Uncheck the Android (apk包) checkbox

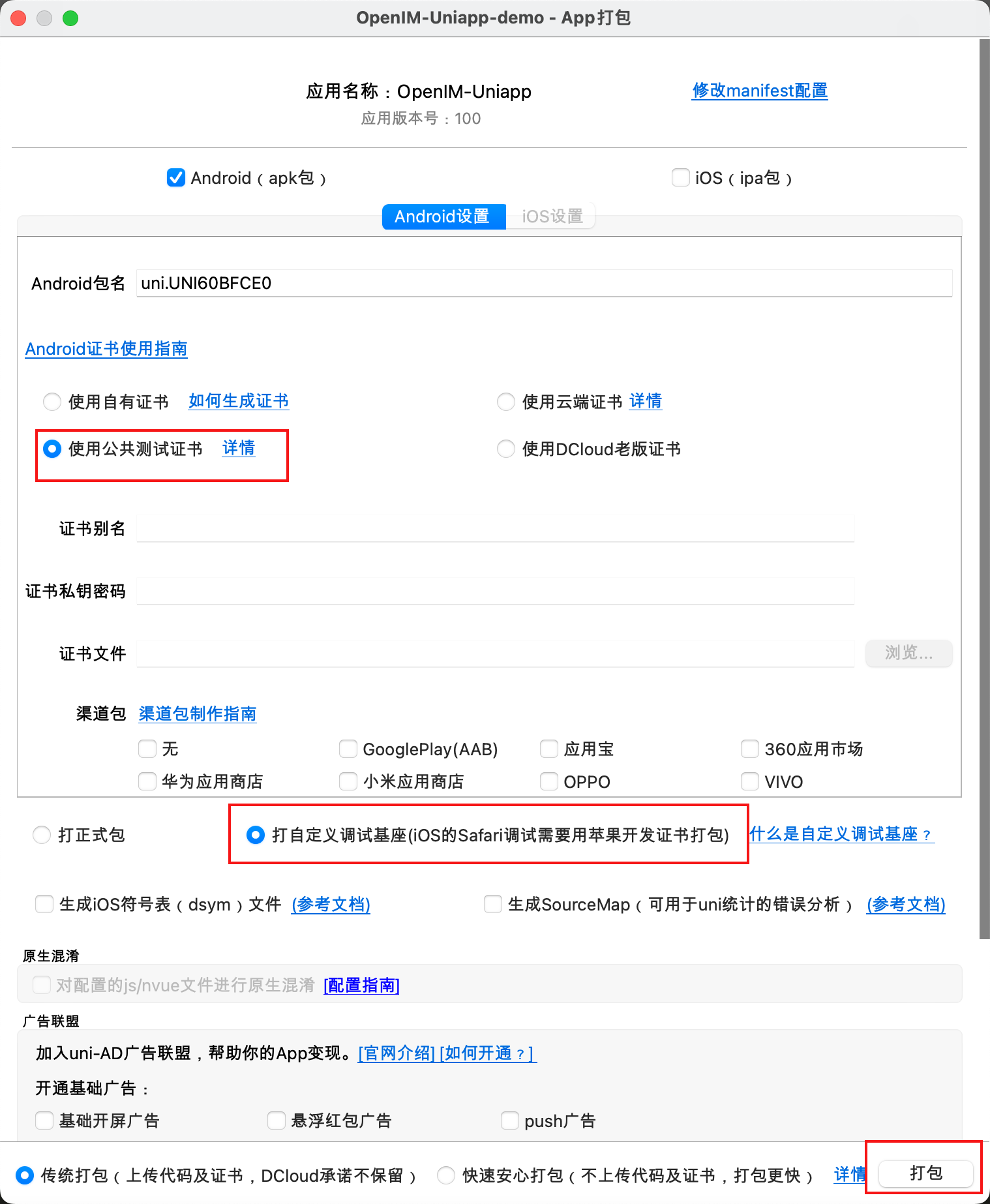tap(176, 177)
